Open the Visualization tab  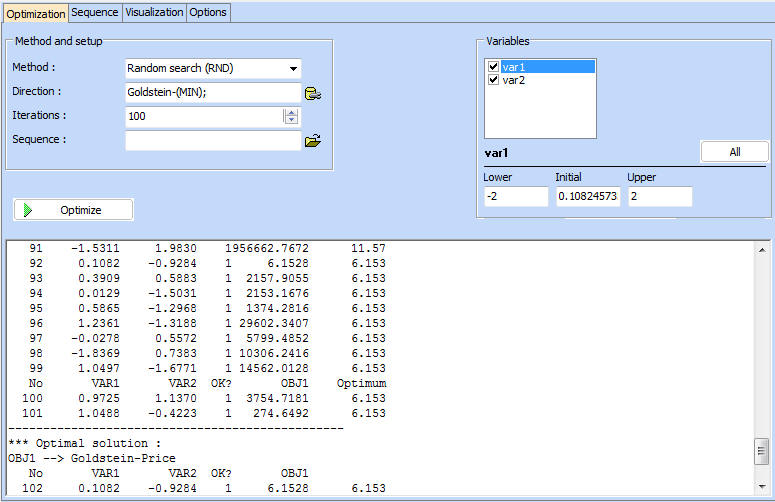[x=154, y=12]
